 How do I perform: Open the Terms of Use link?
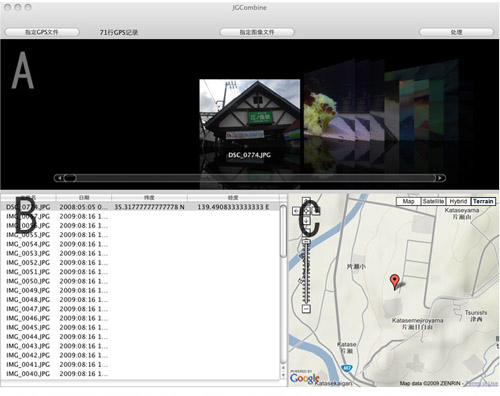pyautogui.click(x=482, y=383)
